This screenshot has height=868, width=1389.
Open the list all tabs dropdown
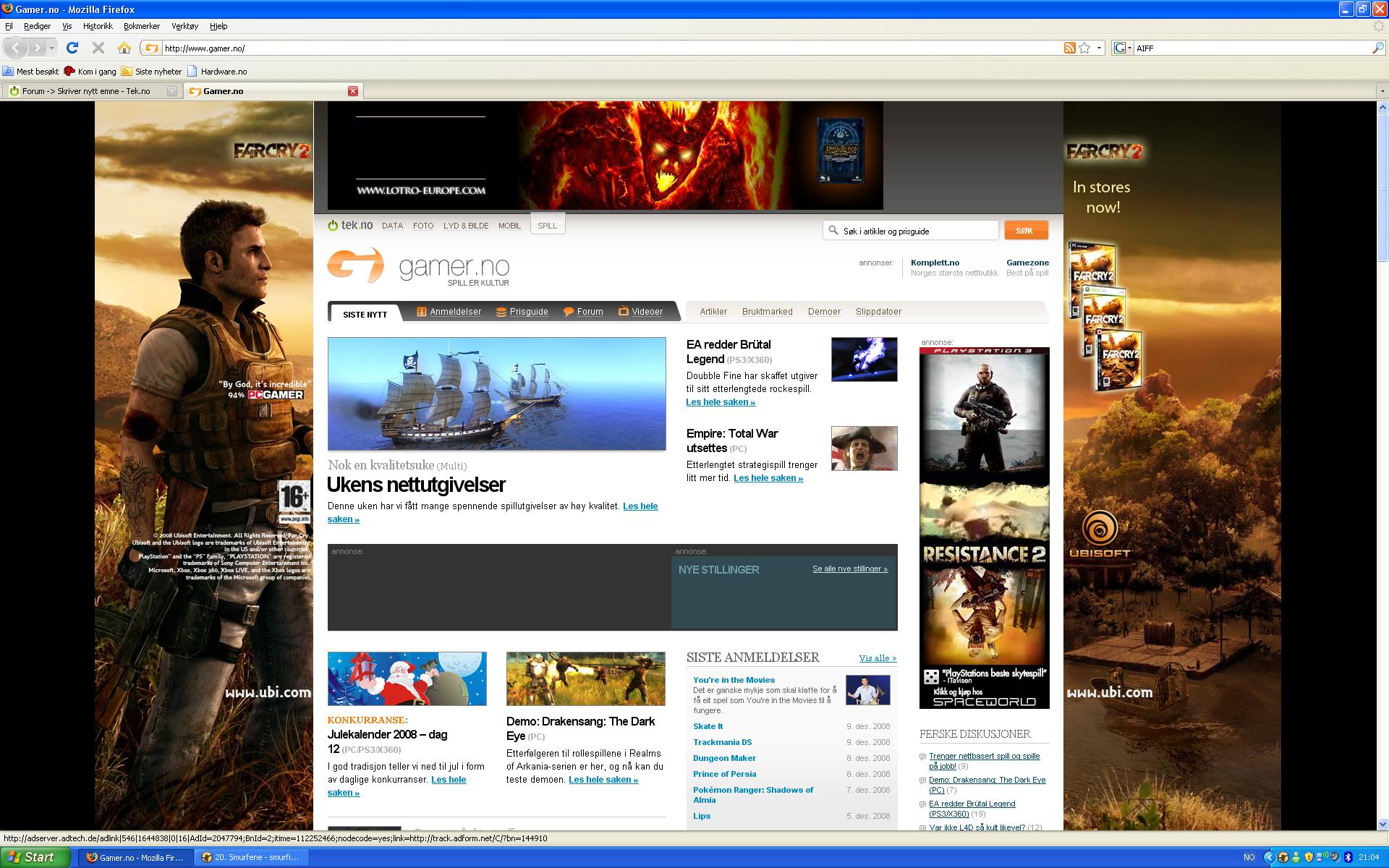pyautogui.click(x=1382, y=91)
